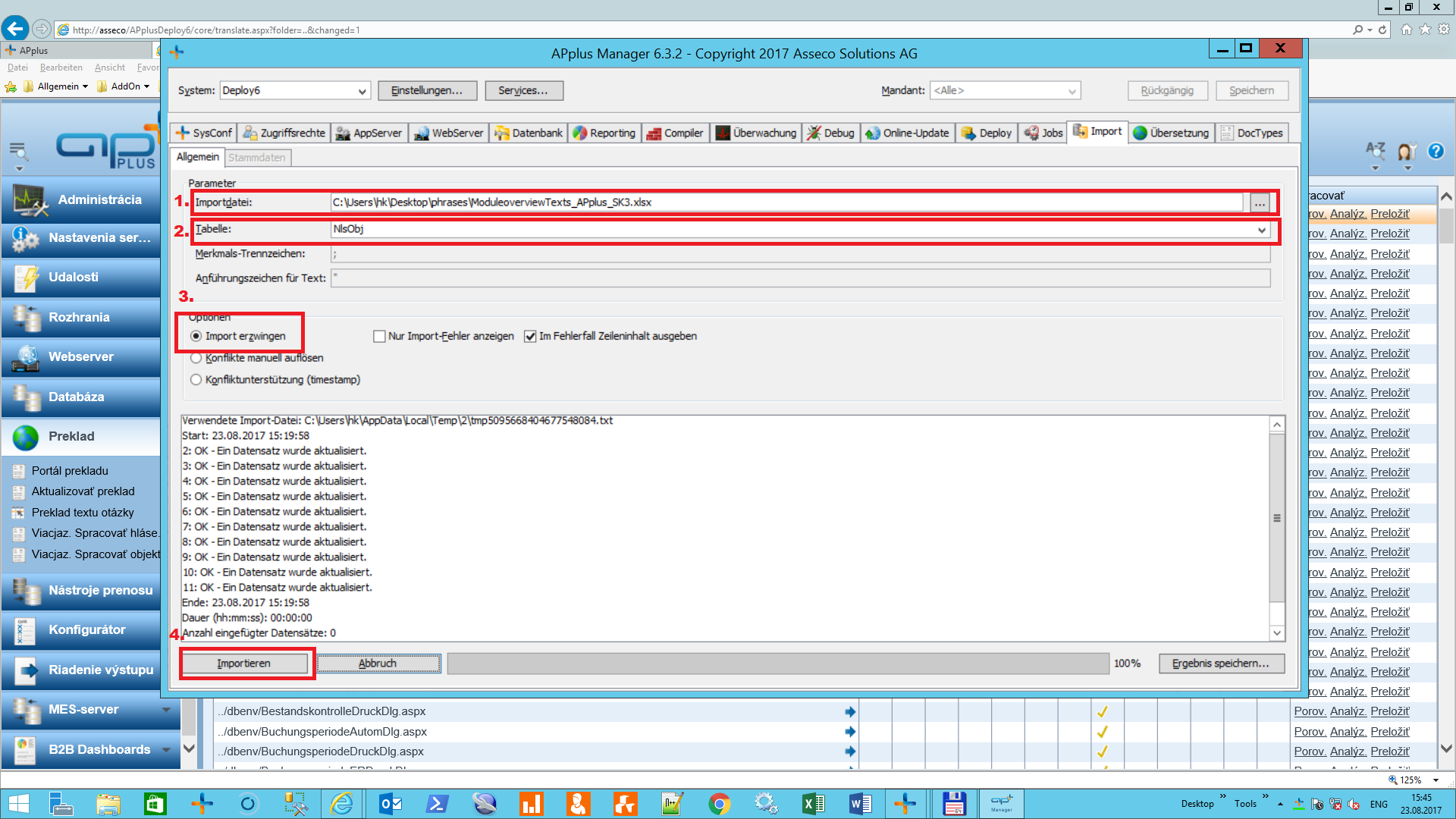
Task: Open Outlook from the taskbar
Action: 390,804
